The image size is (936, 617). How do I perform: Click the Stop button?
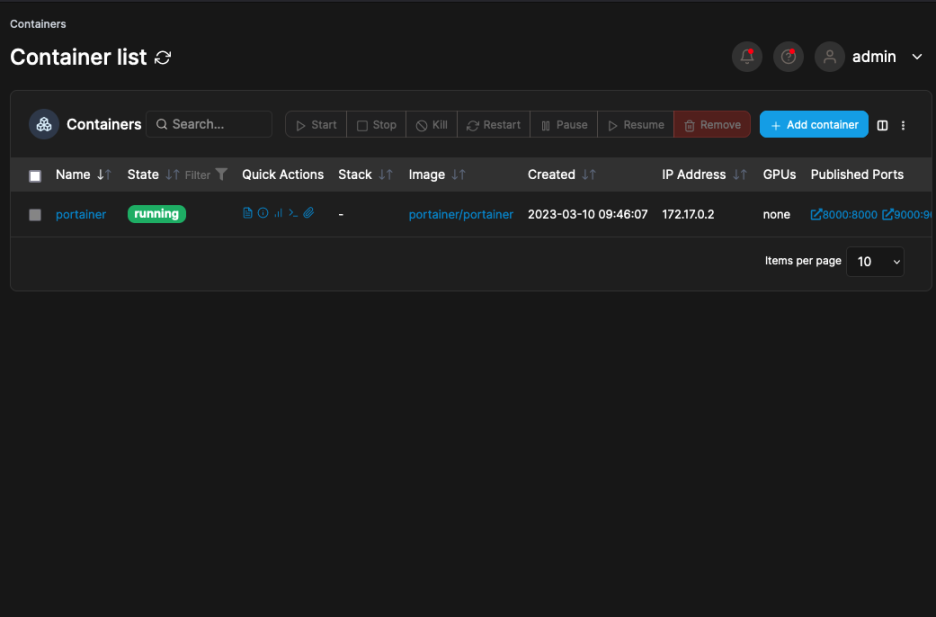376,125
